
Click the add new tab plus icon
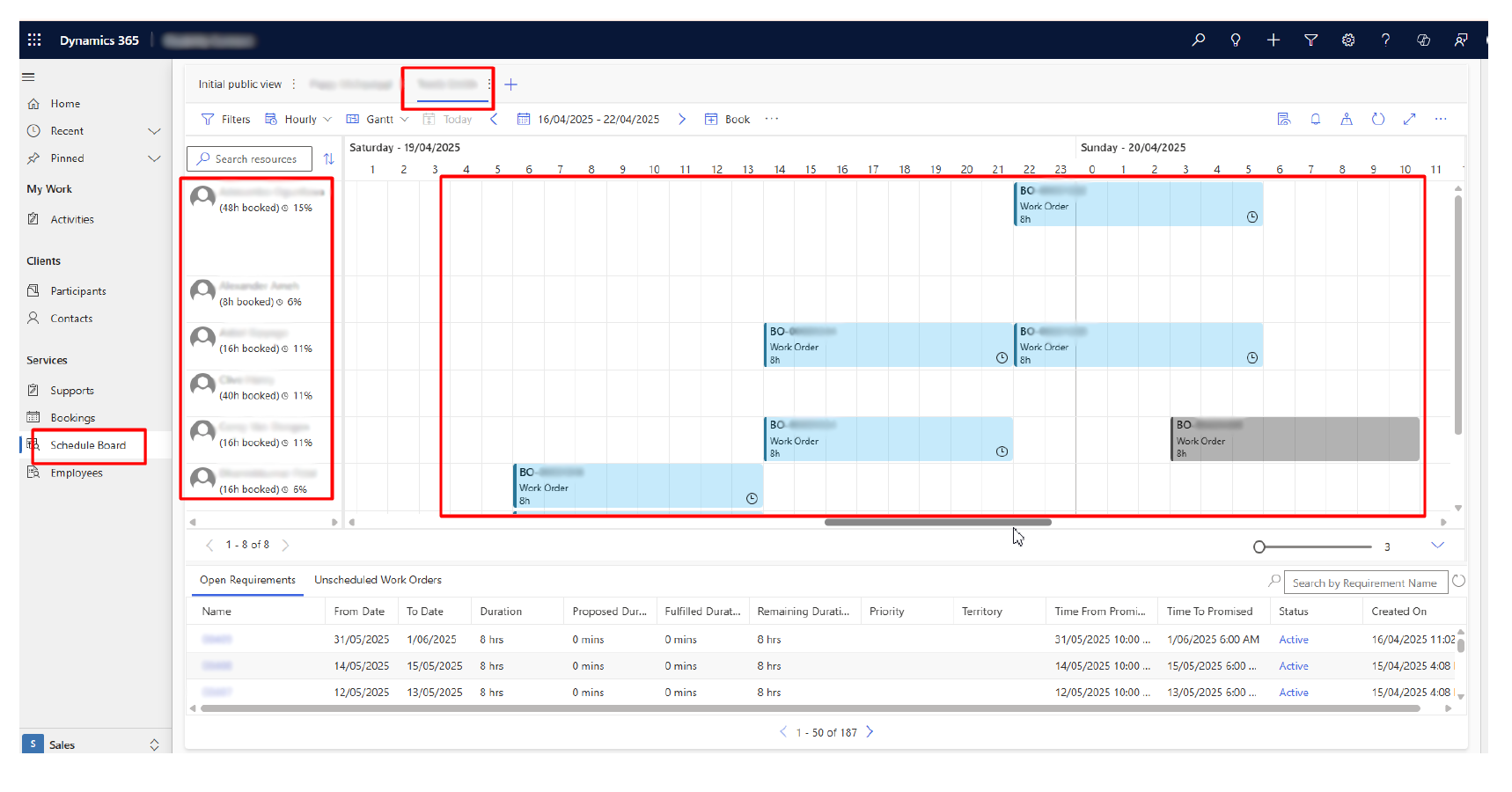[510, 85]
